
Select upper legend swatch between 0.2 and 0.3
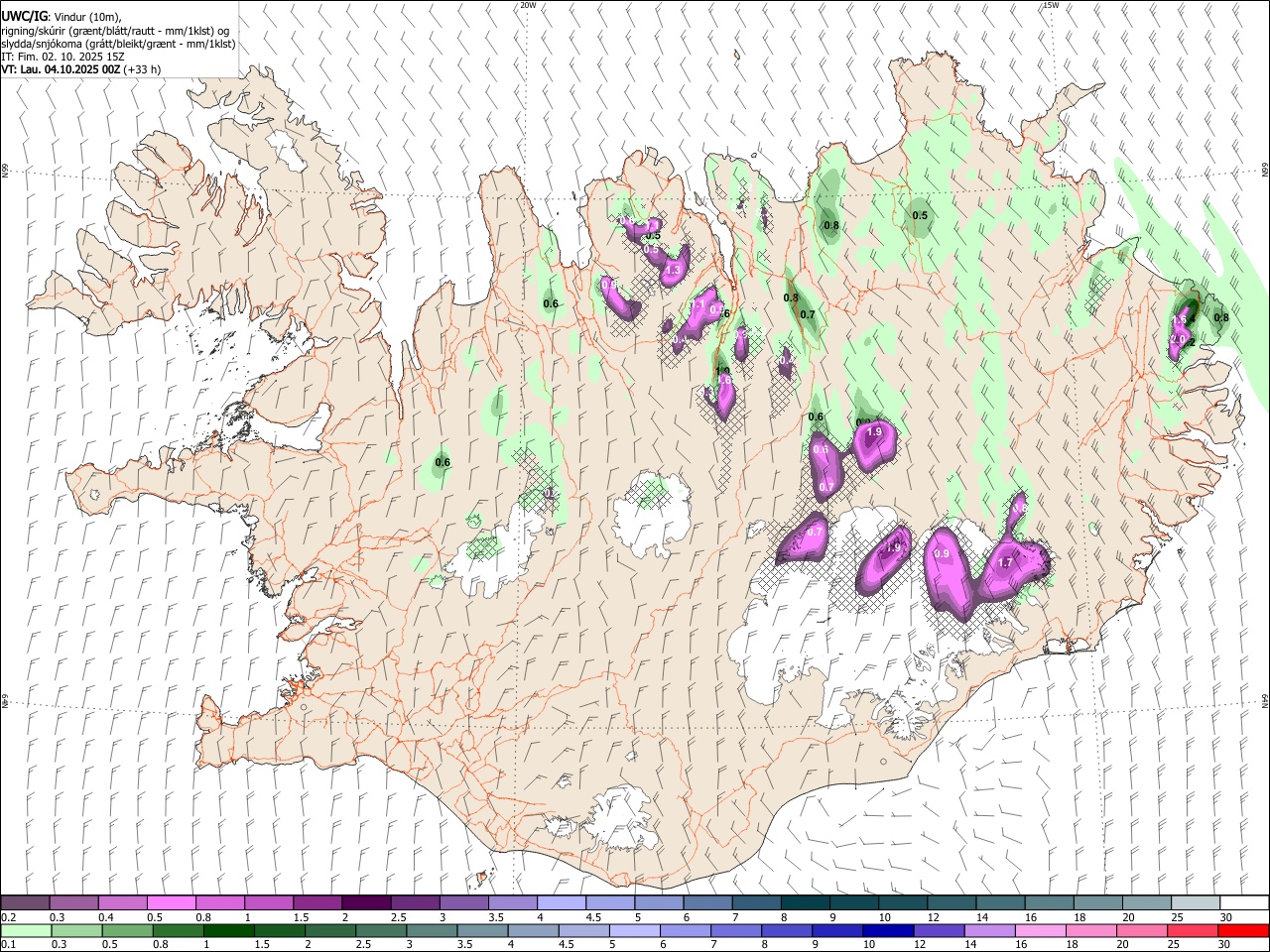[25, 902]
